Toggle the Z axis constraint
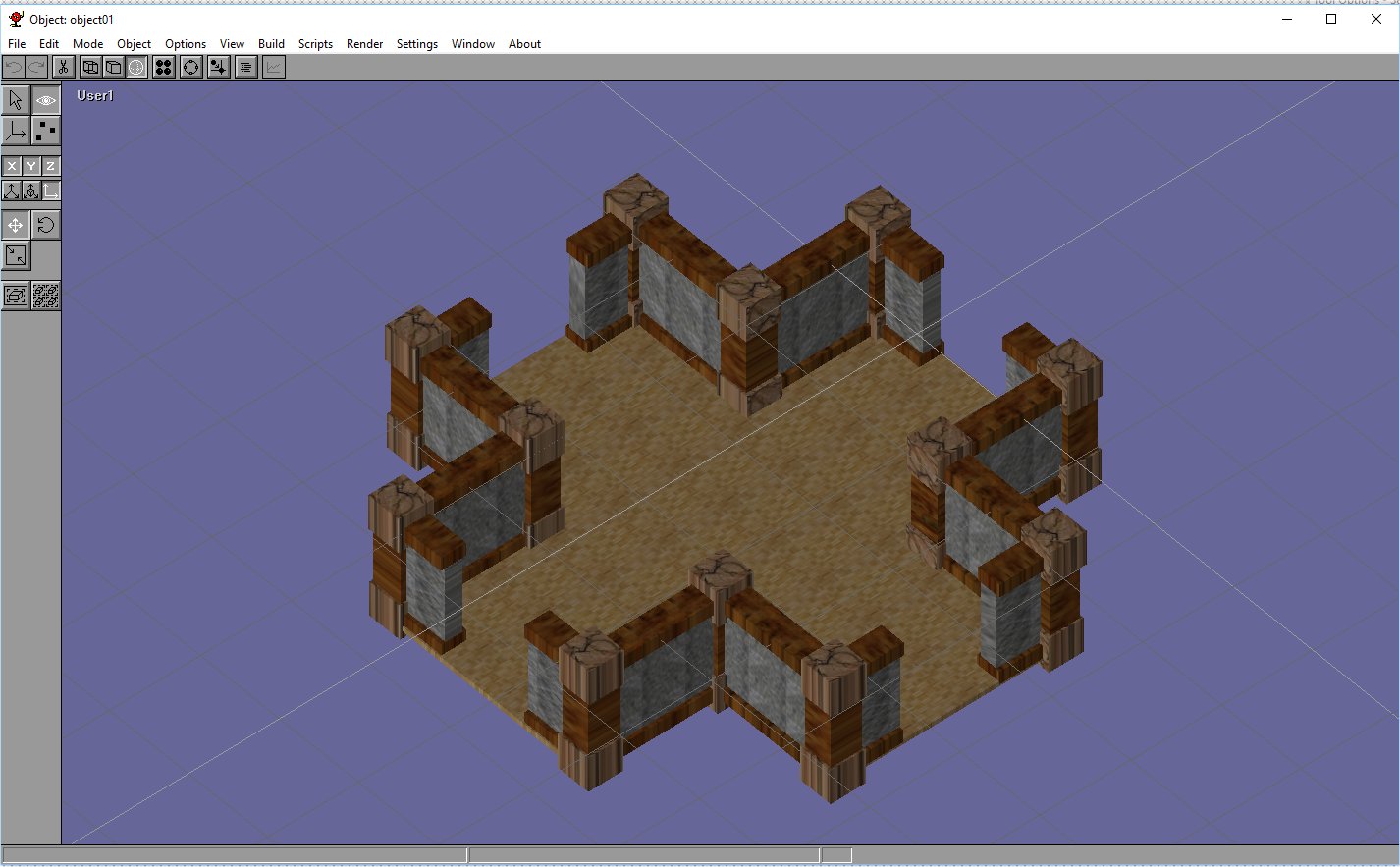 [x=51, y=166]
